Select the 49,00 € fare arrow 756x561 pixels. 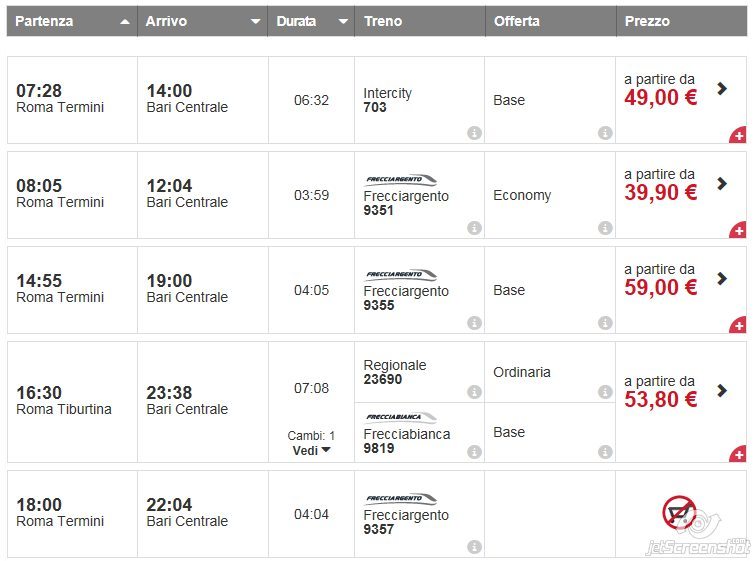coord(722,89)
